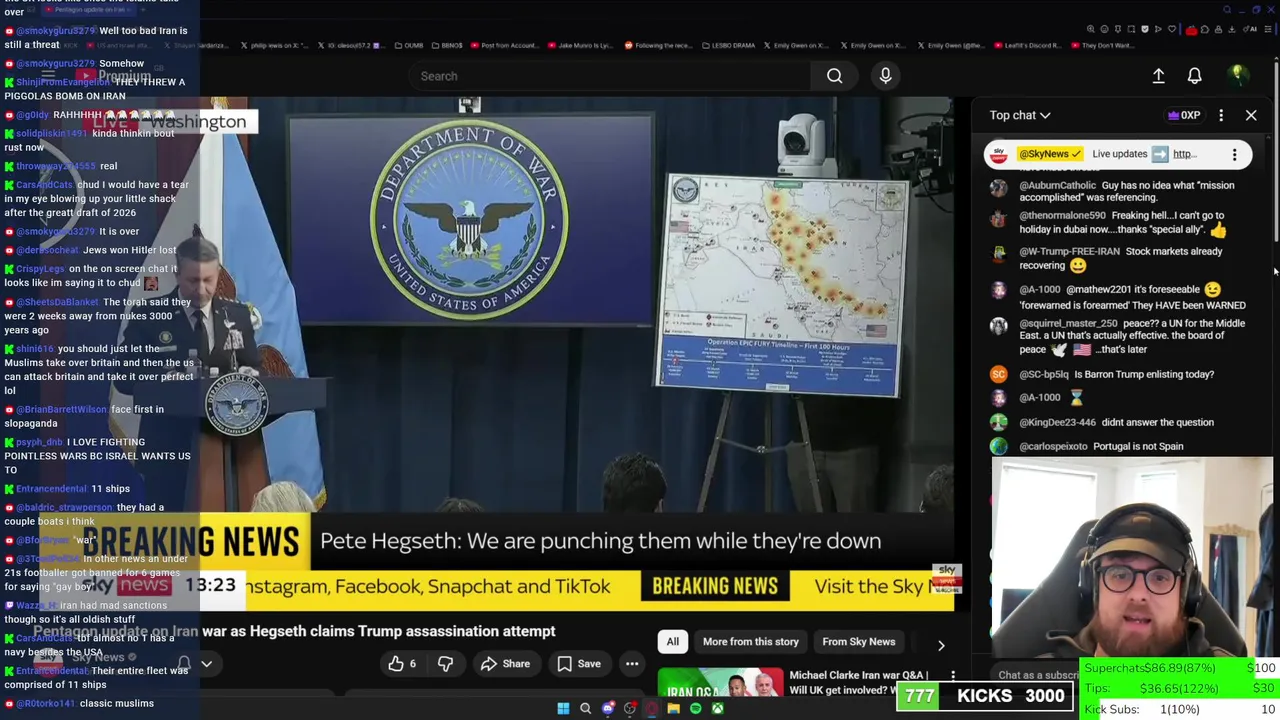The width and height of the screenshot is (1280, 720).
Task: Save the video to a playlist
Action: [x=579, y=664]
